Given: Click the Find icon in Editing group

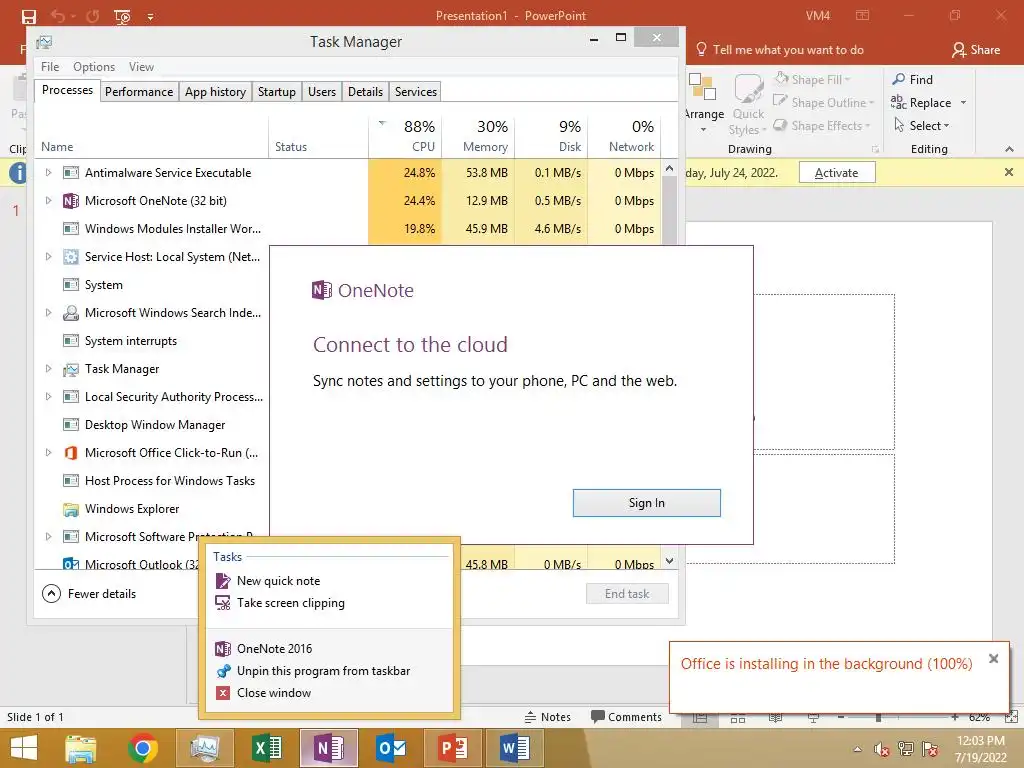Looking at the screenshot, I should (x=899, y=79).
